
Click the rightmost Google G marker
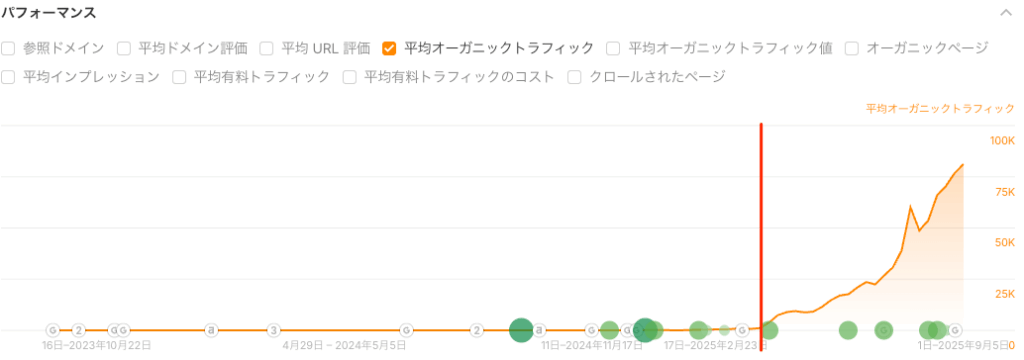[955, 330]
